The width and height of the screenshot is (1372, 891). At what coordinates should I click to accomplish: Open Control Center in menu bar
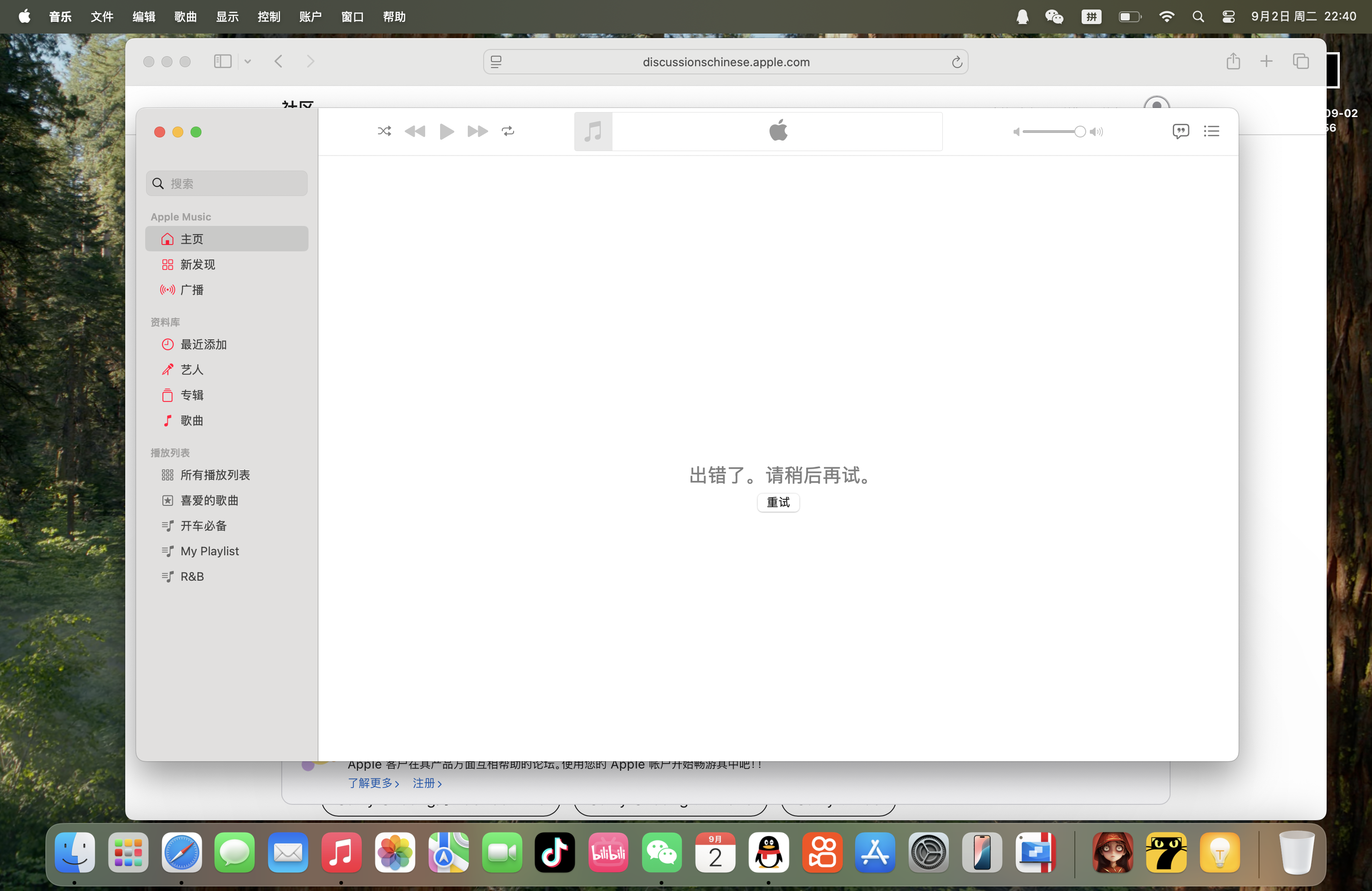pos(1228,17)
